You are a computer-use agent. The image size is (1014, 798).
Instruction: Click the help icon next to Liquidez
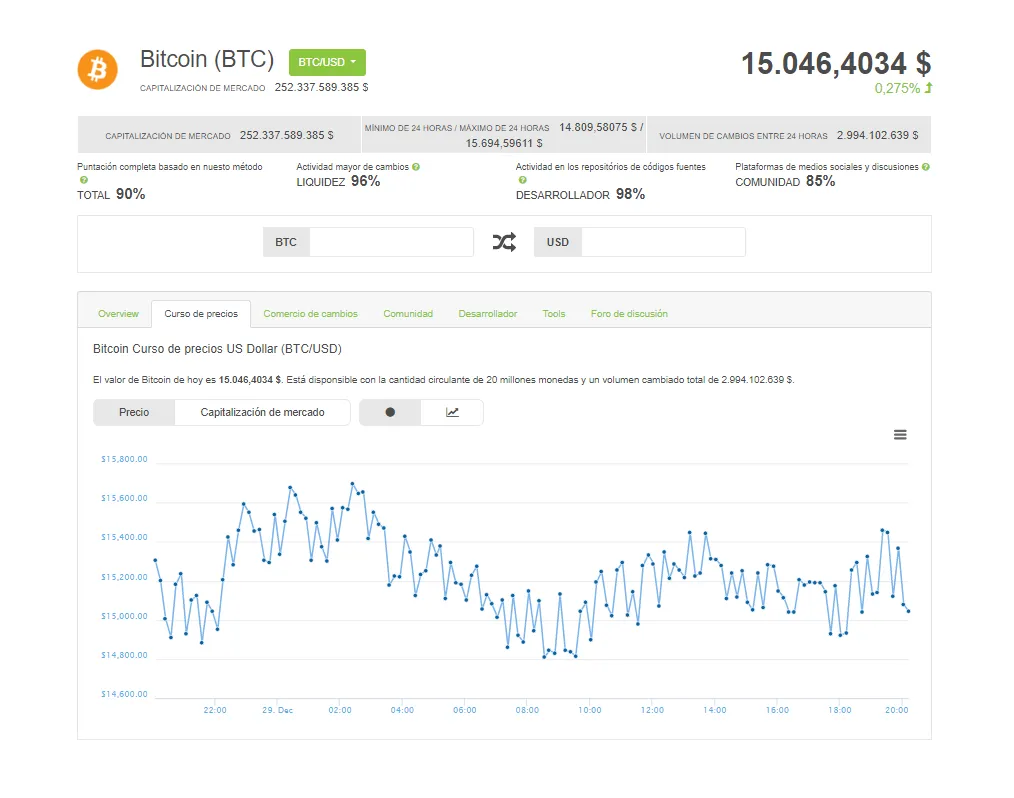[416, 167]
